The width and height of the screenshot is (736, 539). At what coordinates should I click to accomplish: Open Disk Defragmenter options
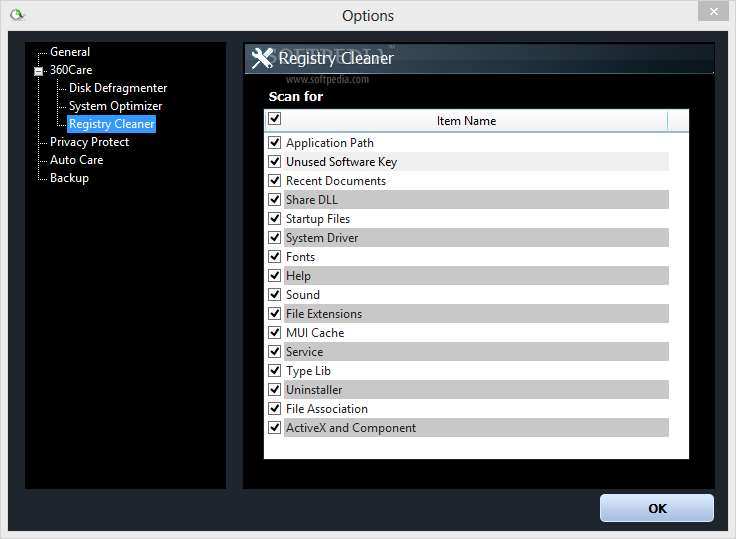click(118, 88)
